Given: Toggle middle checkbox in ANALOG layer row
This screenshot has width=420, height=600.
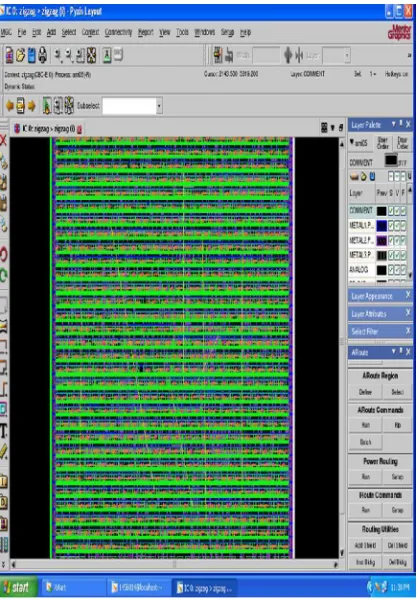Looking at the screenshot, I should click(397, 270).
